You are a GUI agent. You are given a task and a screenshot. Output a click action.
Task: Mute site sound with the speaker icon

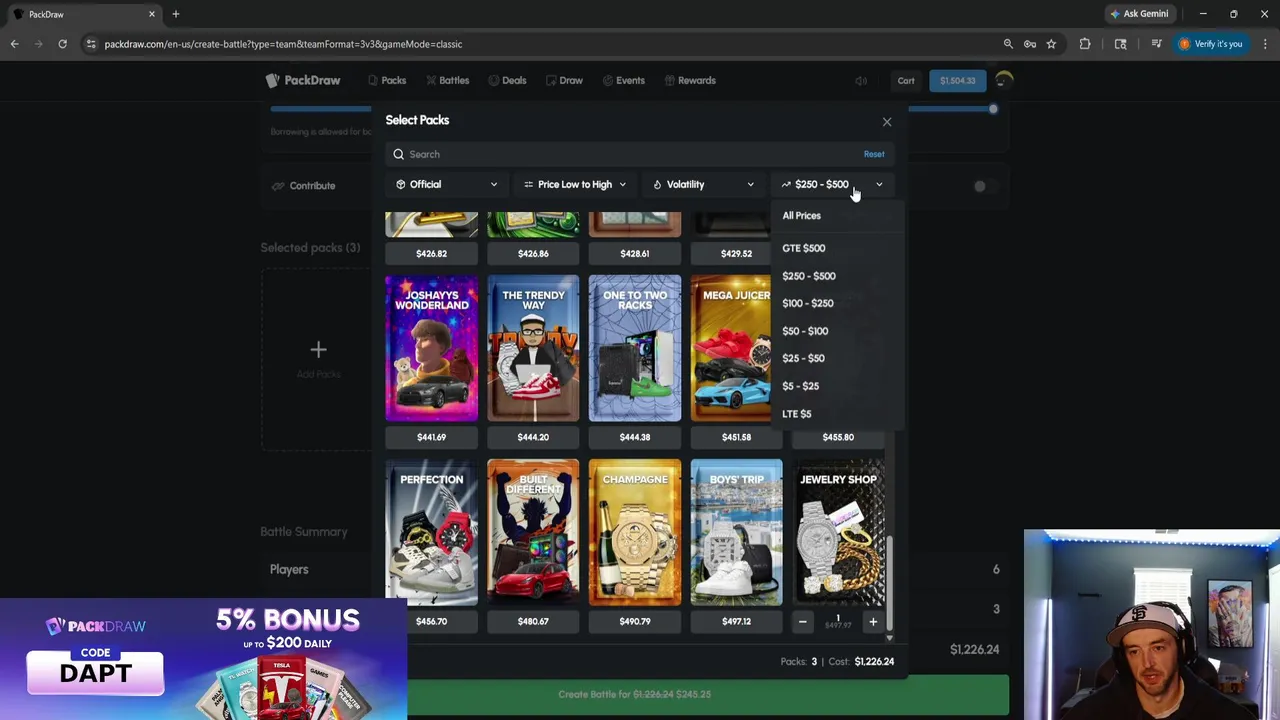861,81
